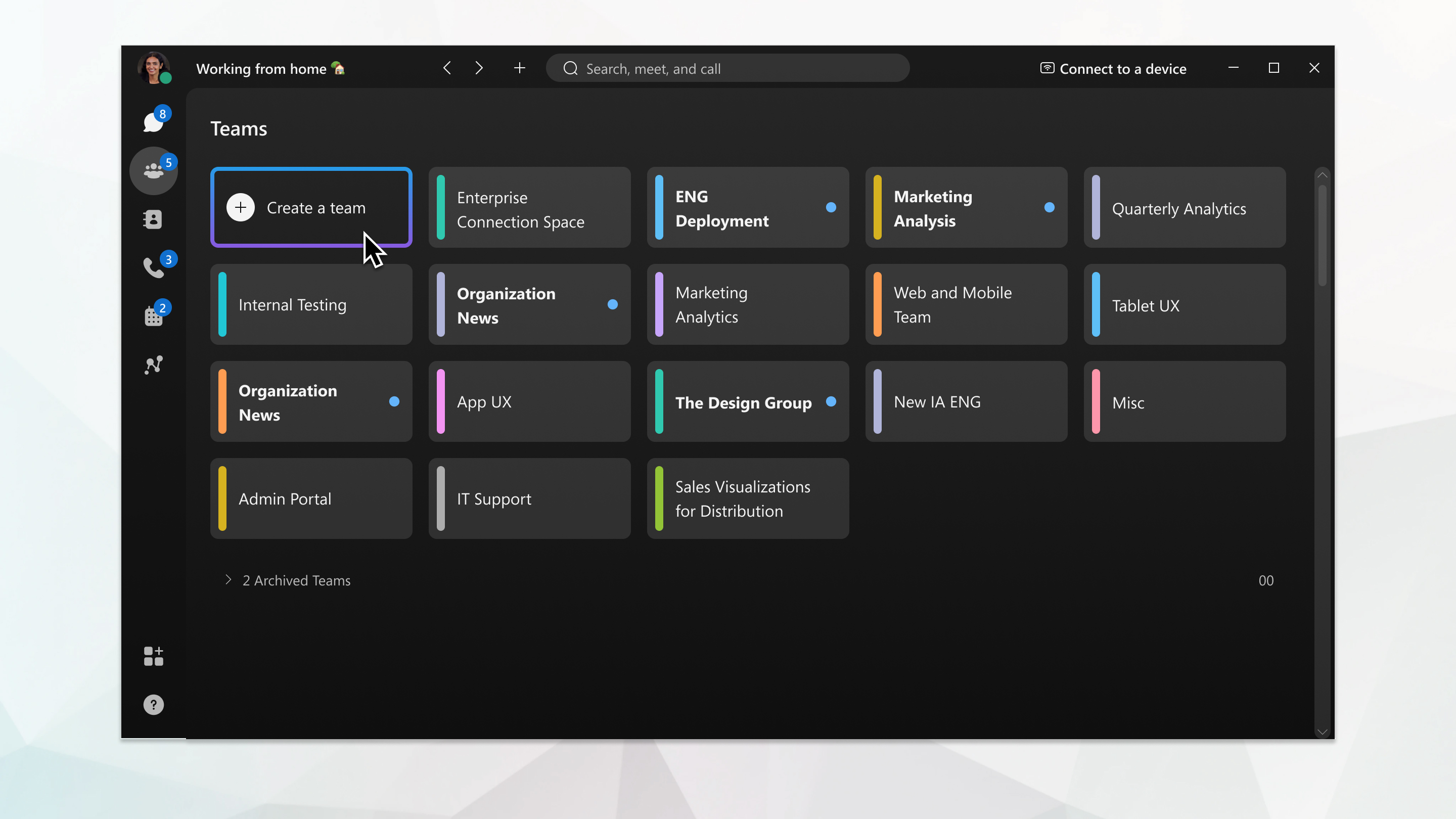Click the scrollbar up arrow
Image resolution: width=1456 pixels, height=819 pixels.
(1322, 175)
